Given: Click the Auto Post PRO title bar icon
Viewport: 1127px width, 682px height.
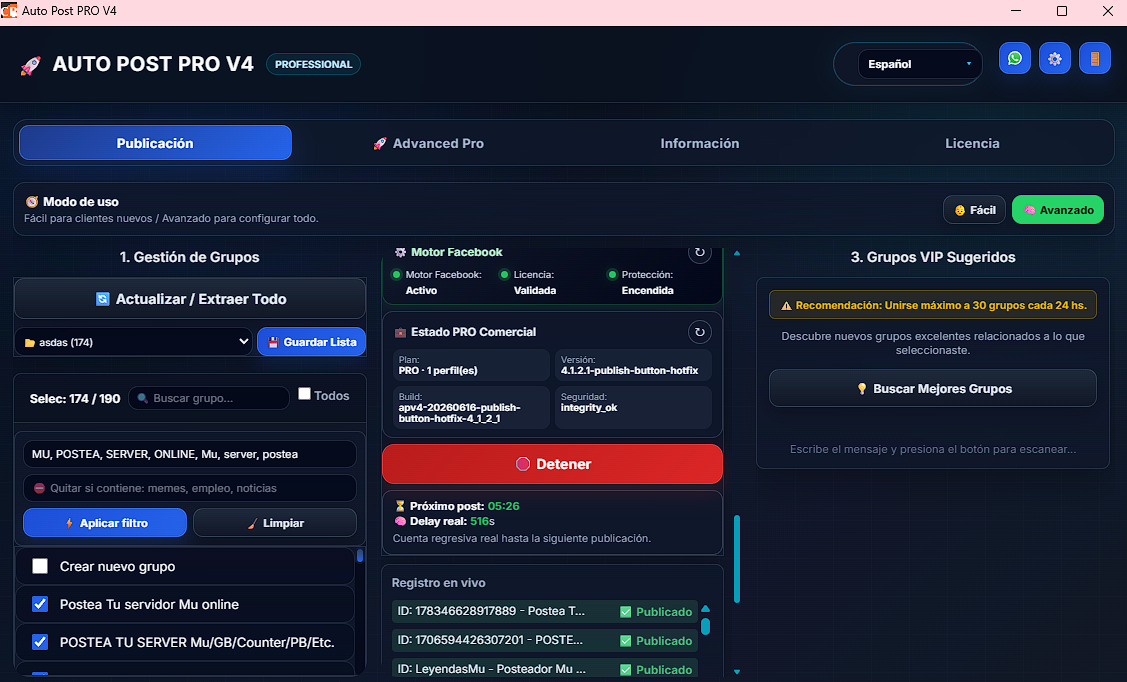Looking at the screenshot, I should (x=9, y=11).
